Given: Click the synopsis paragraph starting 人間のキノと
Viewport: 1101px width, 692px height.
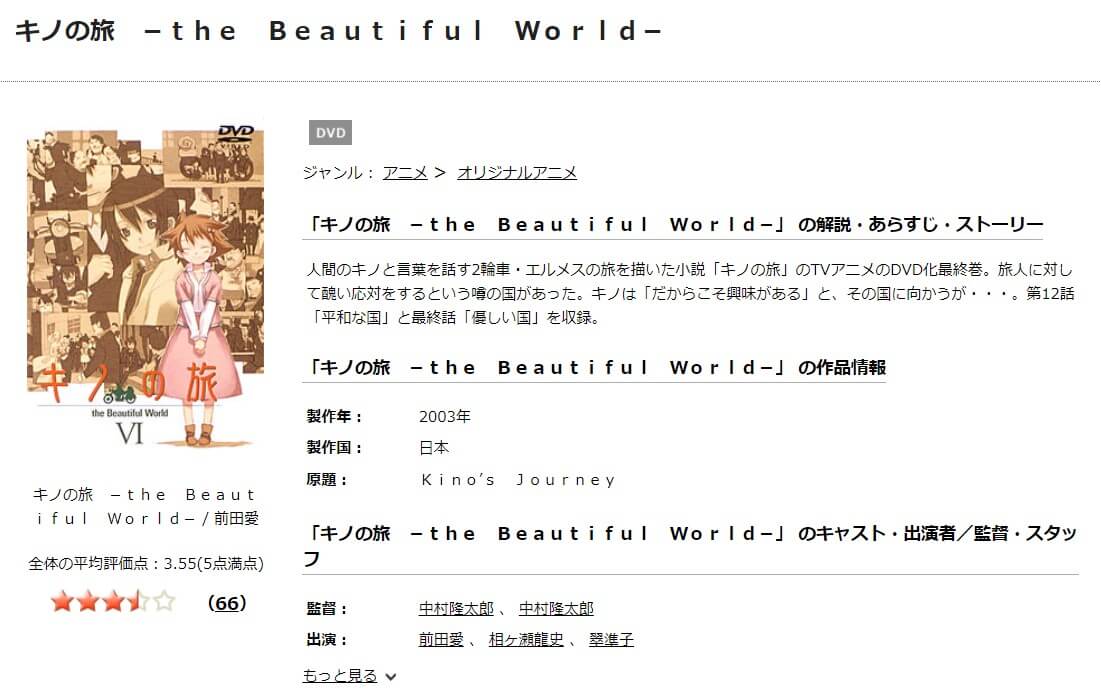Looking at the screenshot, I should pyautogui.click(x=690, y=293).
